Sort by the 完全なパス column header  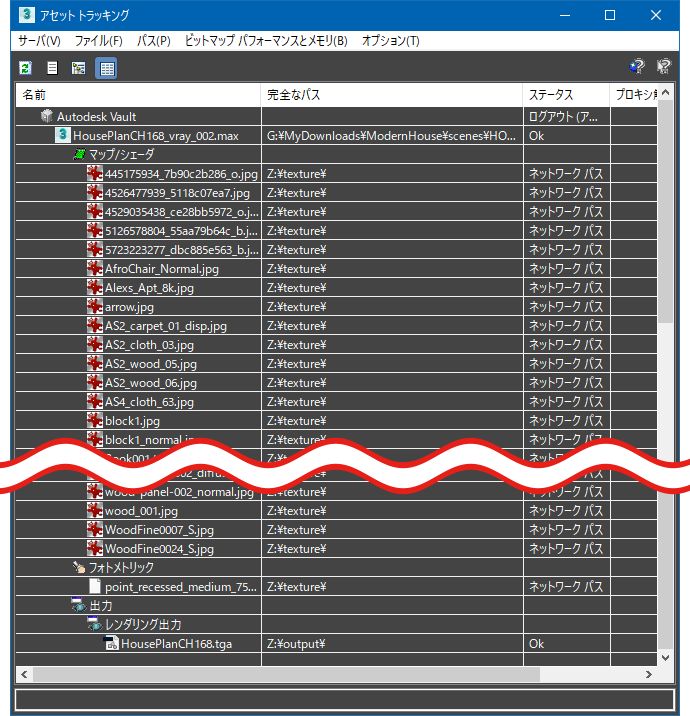[392, 95]
